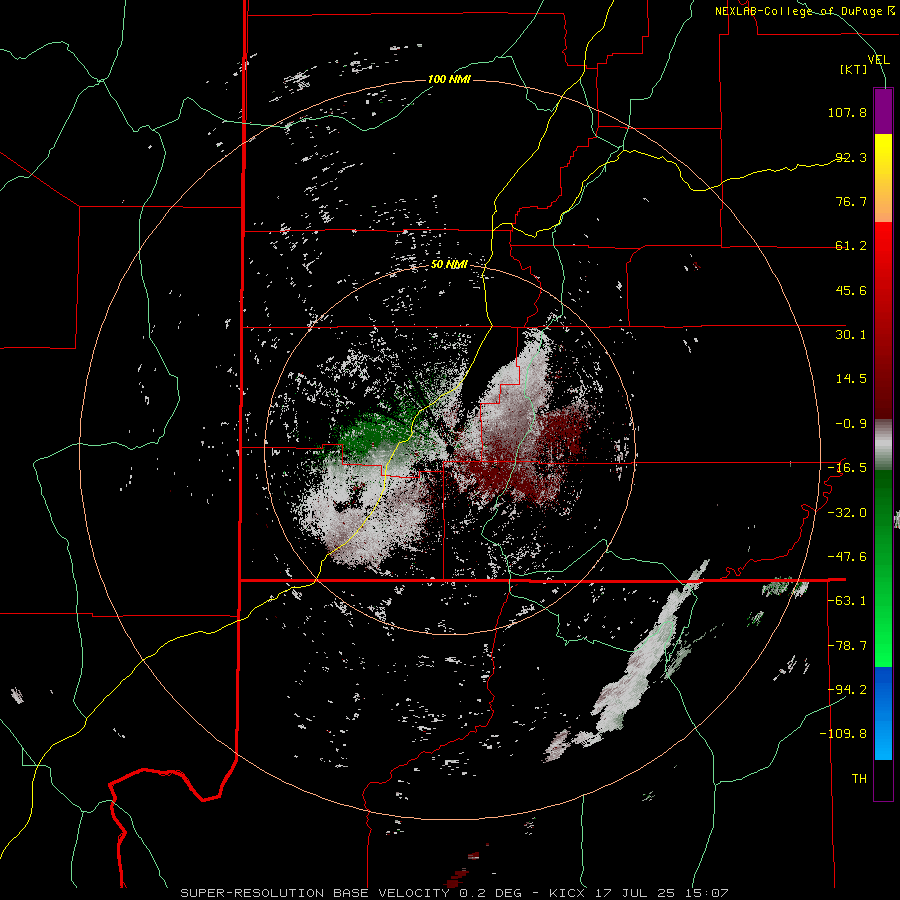Click the 100 NMI range ring label
Image resolution: width=900 pixels, height=900 pixels.
click(449, 79)
